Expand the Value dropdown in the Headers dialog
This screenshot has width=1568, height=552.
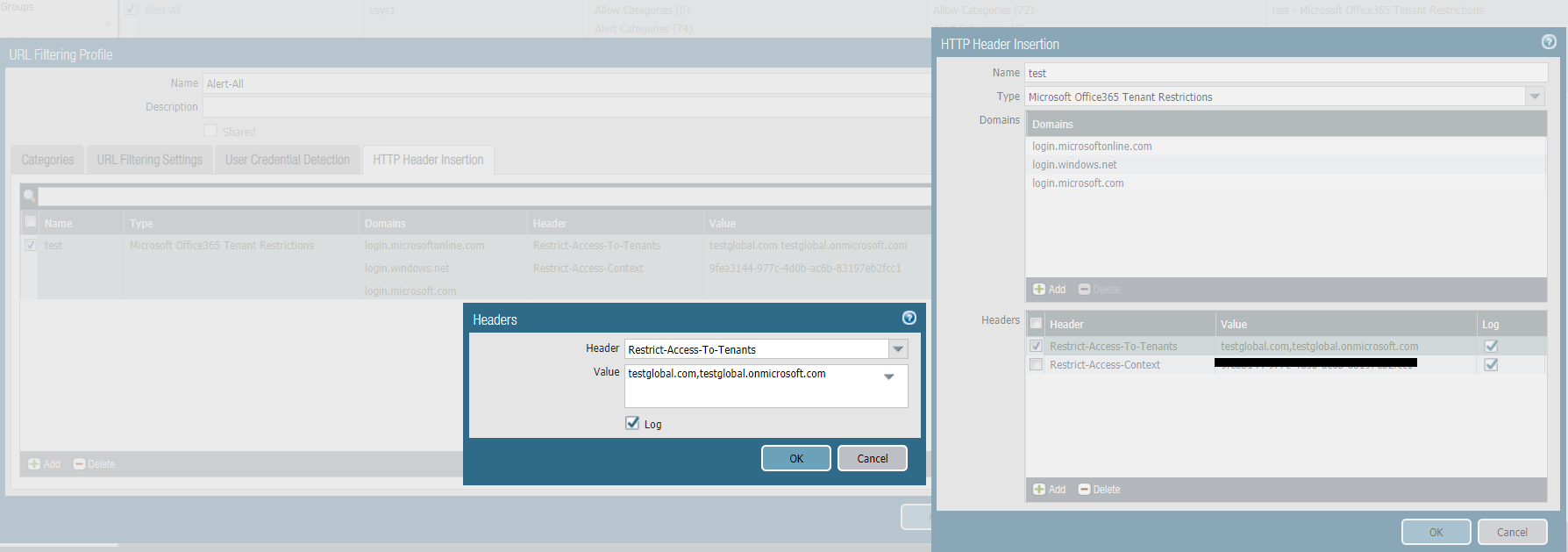[889, 376]
